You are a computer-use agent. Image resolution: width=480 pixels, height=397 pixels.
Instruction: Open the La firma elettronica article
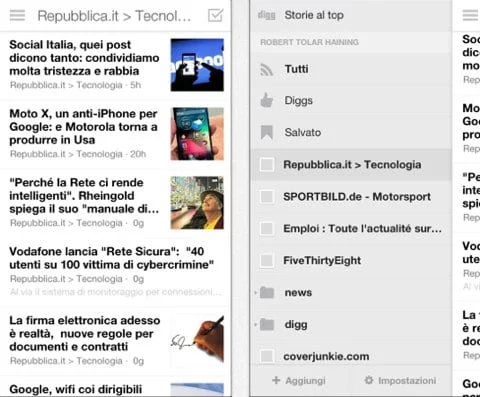(85, 333)
